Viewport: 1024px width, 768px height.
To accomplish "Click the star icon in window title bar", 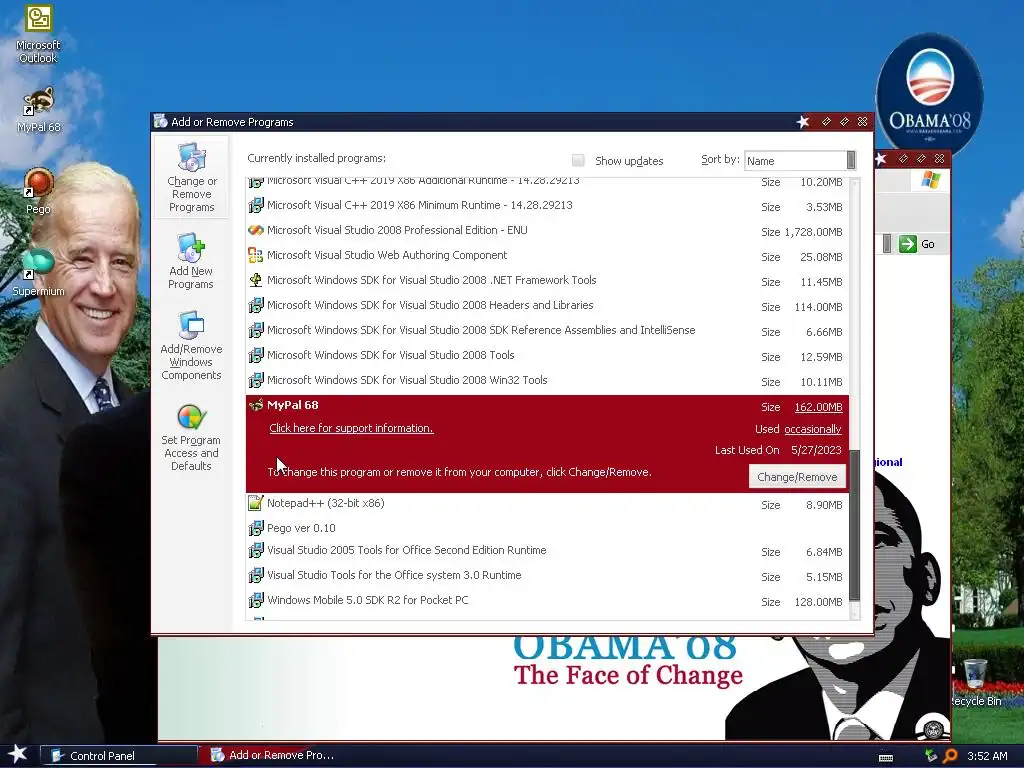I will (803, 121).
